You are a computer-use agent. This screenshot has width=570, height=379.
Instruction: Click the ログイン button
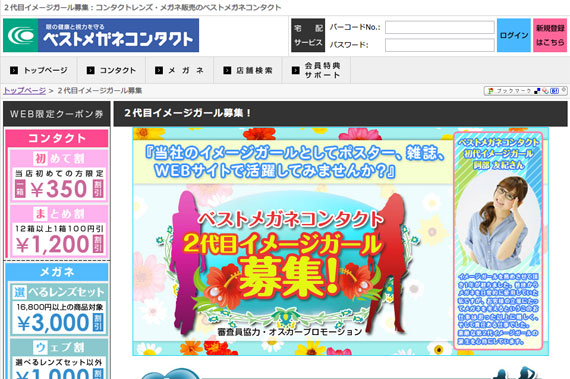[x=514, y=35]
